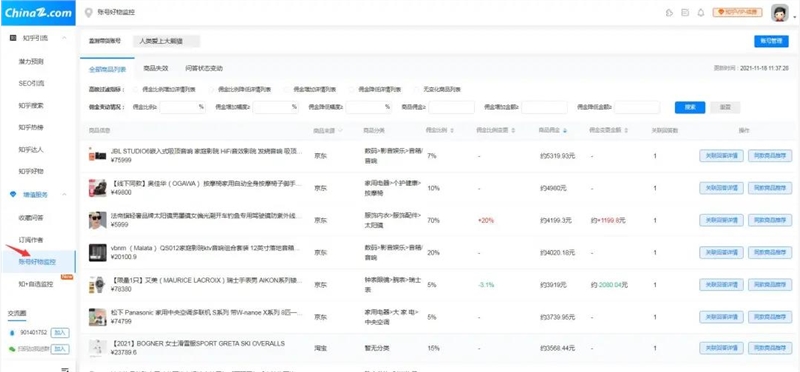Image resolution: width=800 pixels, height=372 pixels.
Task: Click the 增值服务 diamond icon
Action: pos(13,194)
